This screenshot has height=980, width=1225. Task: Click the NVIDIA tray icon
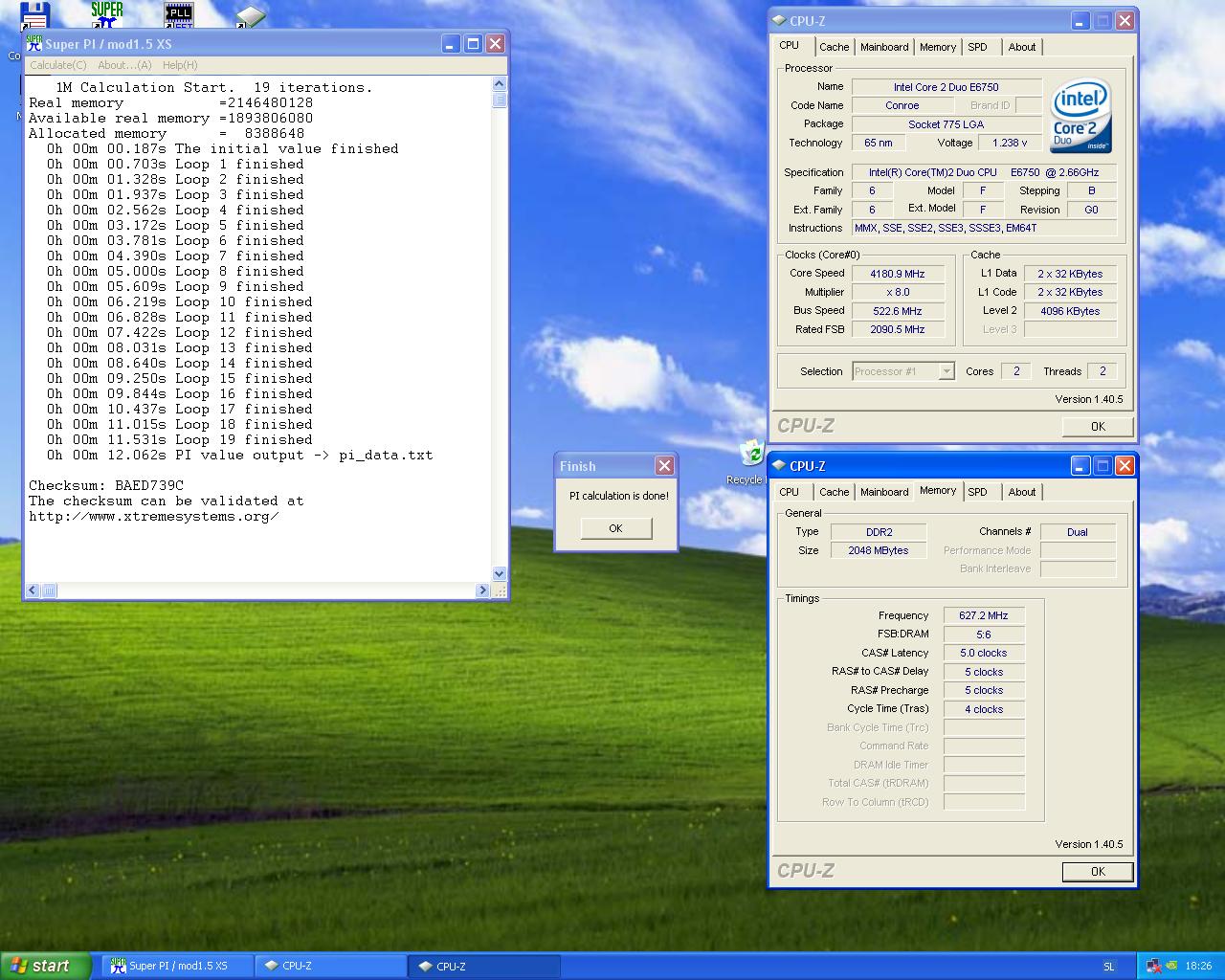1171,966
